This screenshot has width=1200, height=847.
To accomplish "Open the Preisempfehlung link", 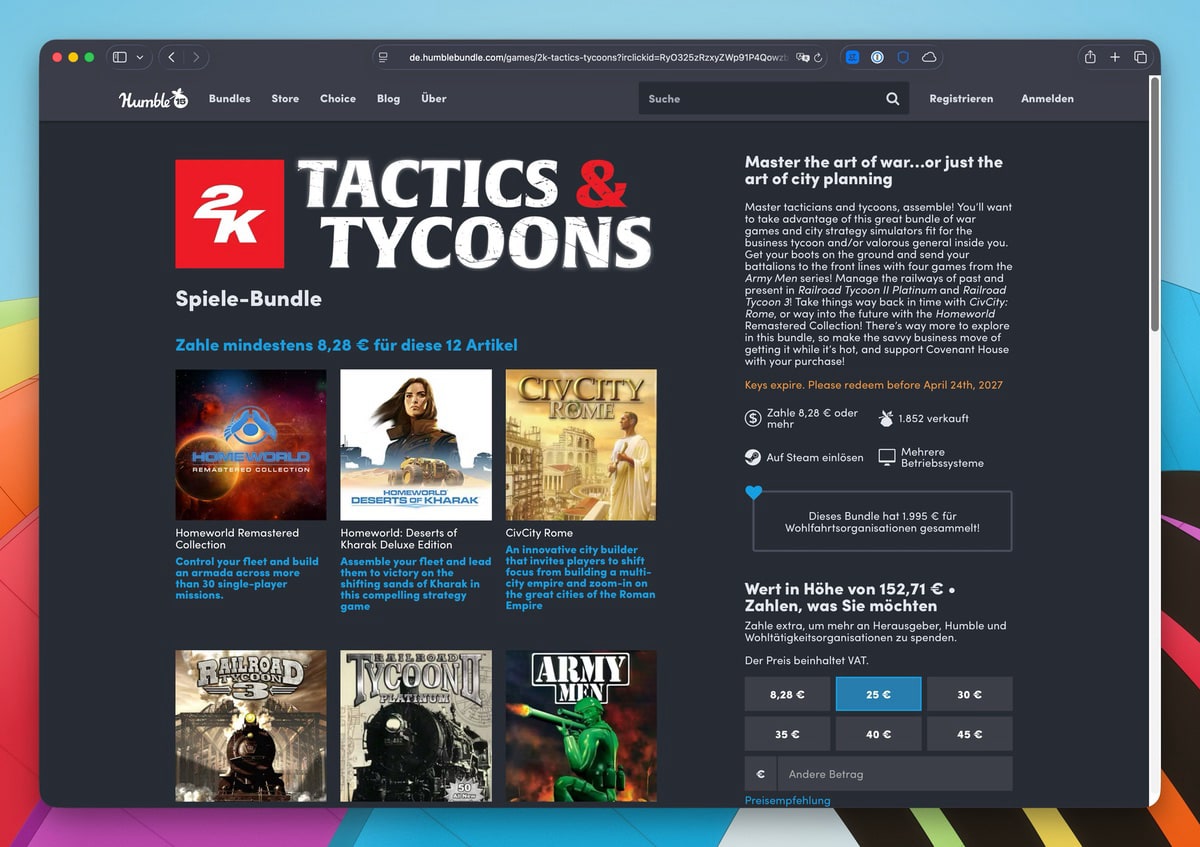I will coord(787,800).
